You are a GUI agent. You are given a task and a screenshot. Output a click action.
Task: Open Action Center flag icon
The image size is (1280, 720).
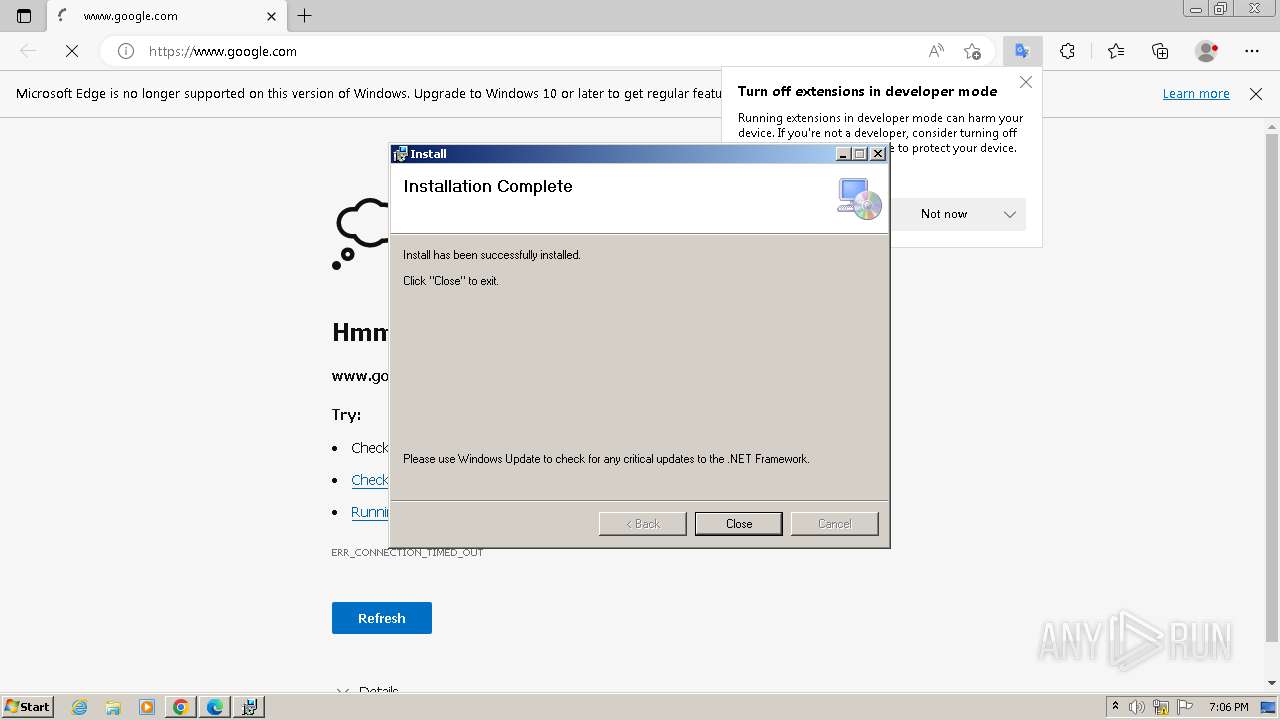coord(1185,707)
